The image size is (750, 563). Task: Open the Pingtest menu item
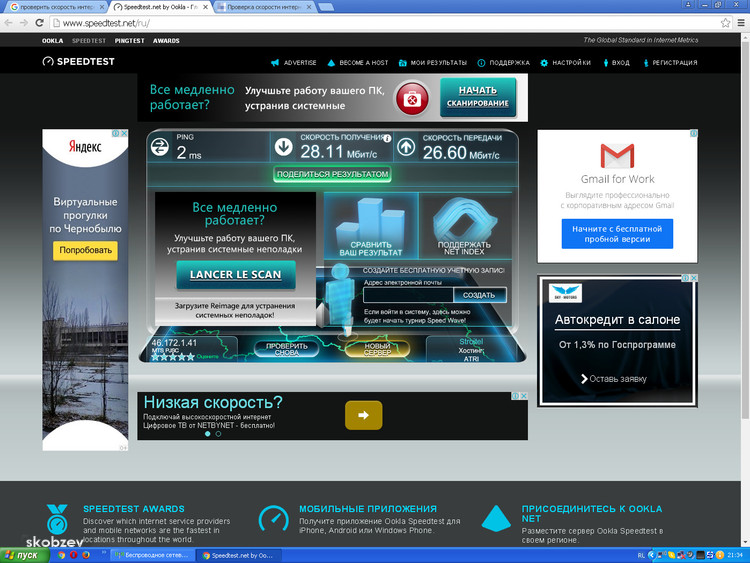click(129, 41)
